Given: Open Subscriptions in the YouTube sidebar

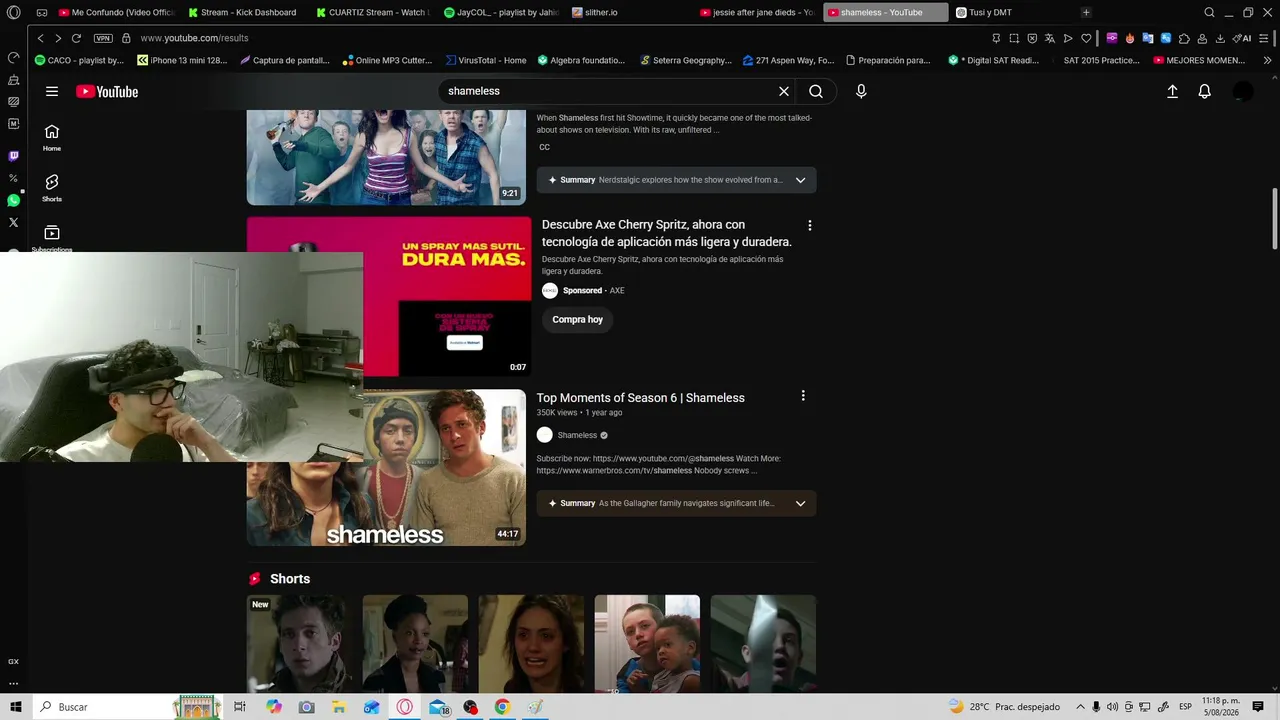Looking at the screenshot, I should (x=52, y=238).
